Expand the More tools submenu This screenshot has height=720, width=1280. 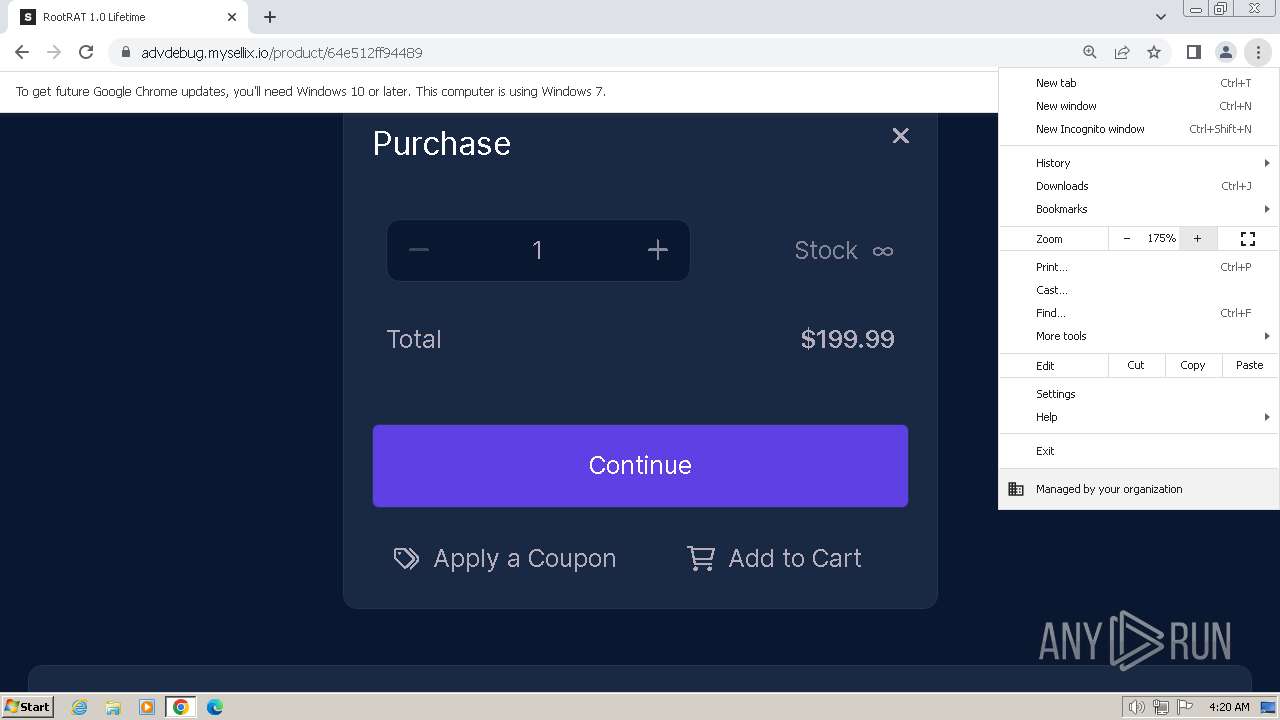1139,336
